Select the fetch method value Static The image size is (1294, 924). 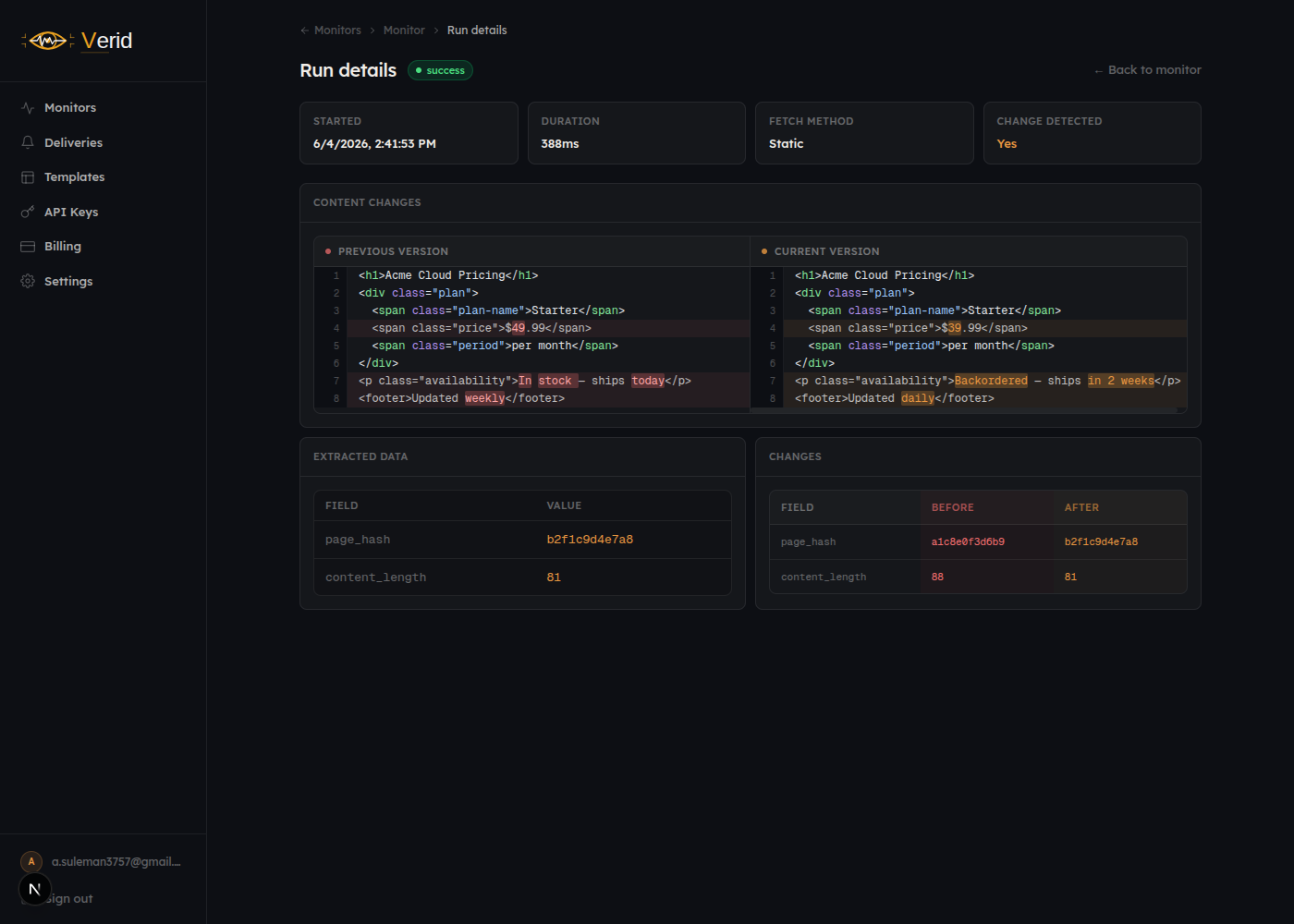coord(787,144)
